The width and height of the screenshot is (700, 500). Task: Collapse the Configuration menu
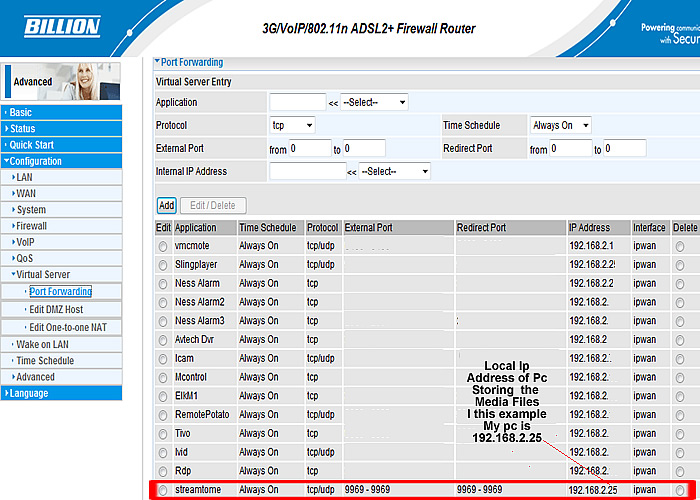click(x=62, y=161)
